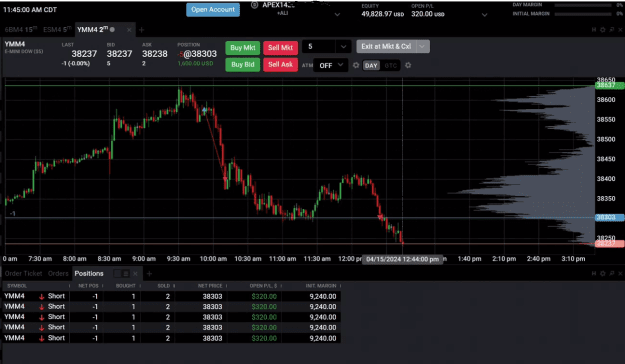Sort by the NET PRICE column header
The height and width of the screenshot is (364, 625).
(210, 286)
